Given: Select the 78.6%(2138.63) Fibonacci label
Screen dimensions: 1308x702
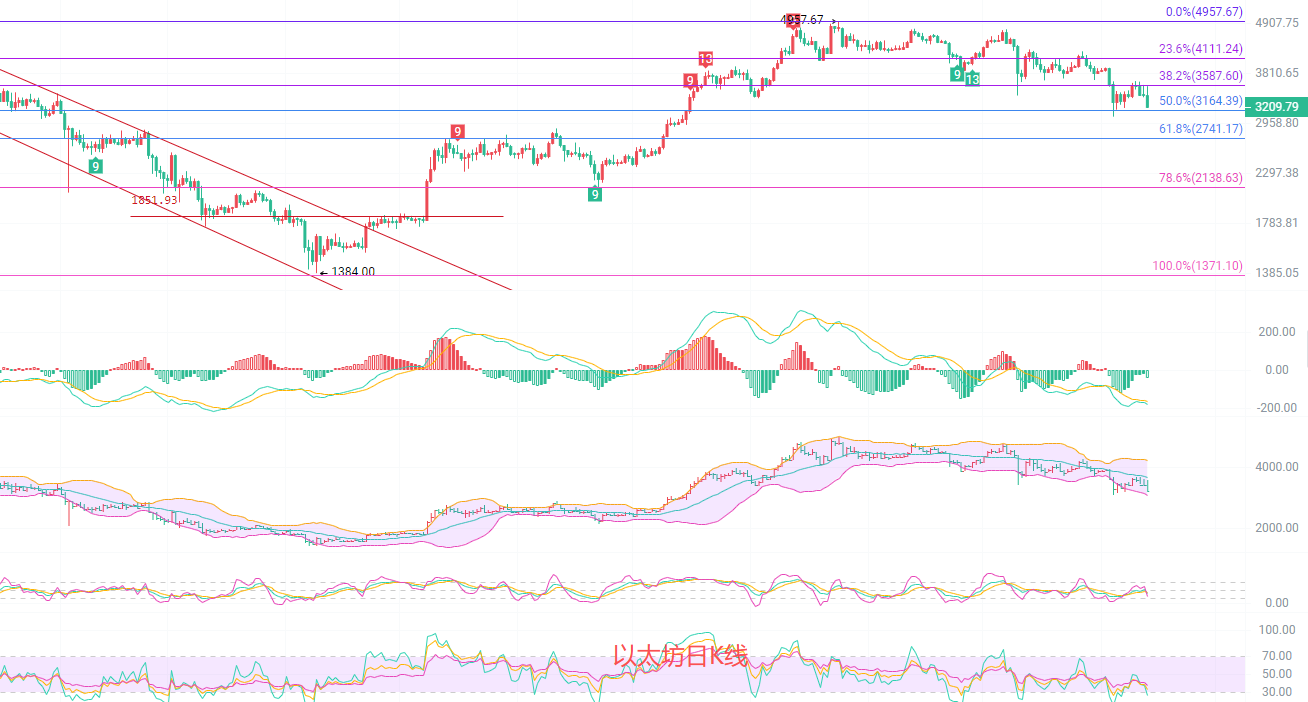Looking at the screenshot, I should (1200, 178).
